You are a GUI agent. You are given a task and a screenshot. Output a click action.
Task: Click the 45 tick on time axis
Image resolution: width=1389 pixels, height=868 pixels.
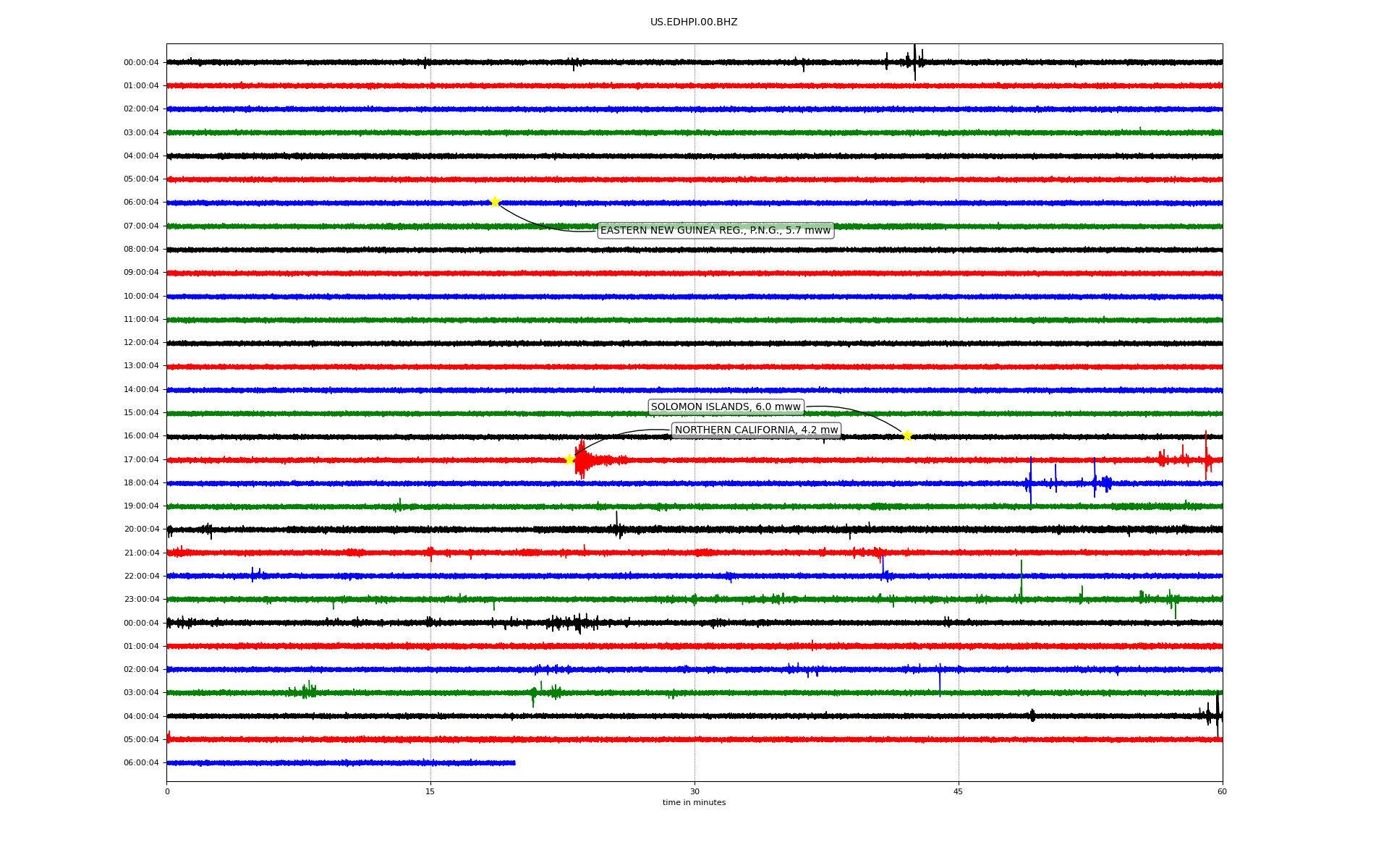coord(959,791)
